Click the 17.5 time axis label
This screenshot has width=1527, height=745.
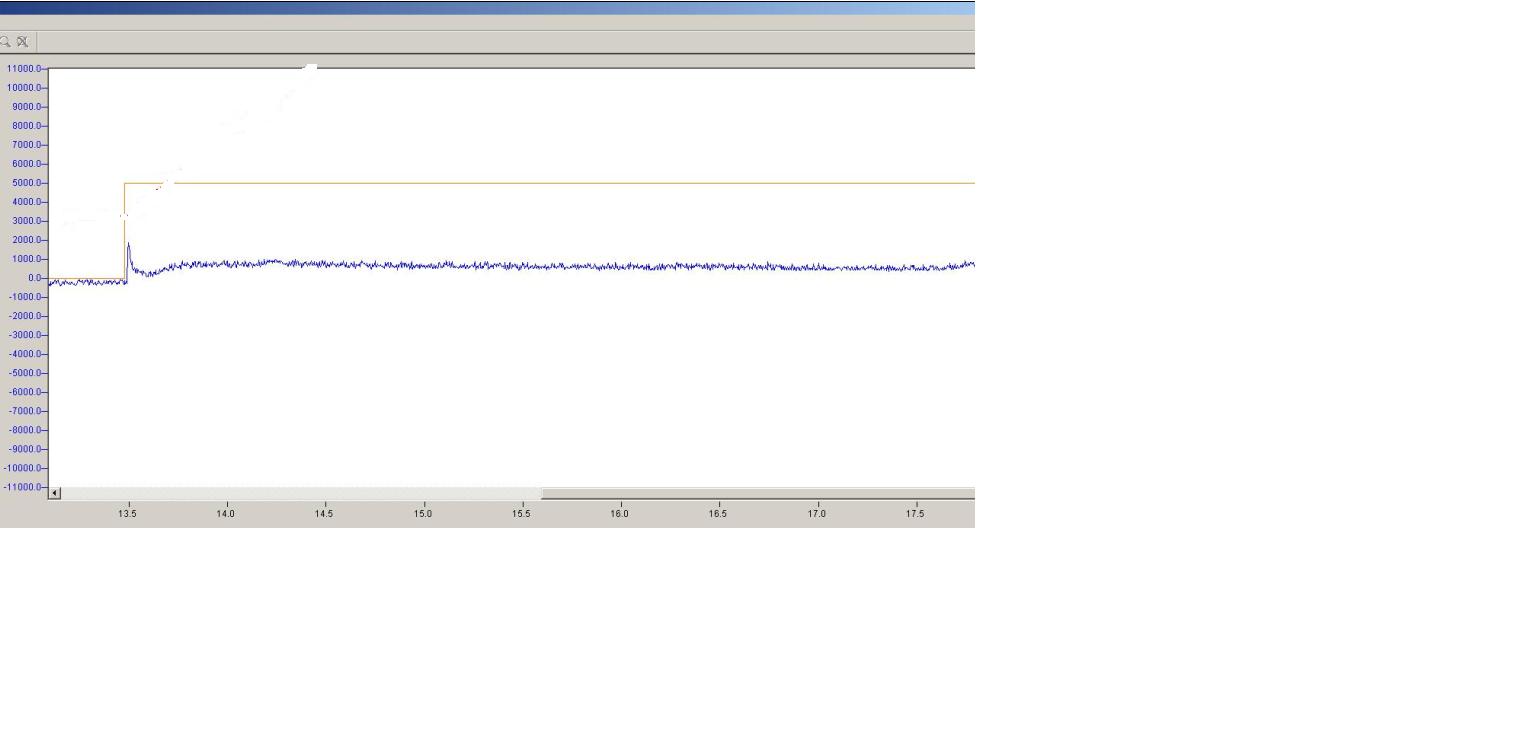[x=915, y=514]
